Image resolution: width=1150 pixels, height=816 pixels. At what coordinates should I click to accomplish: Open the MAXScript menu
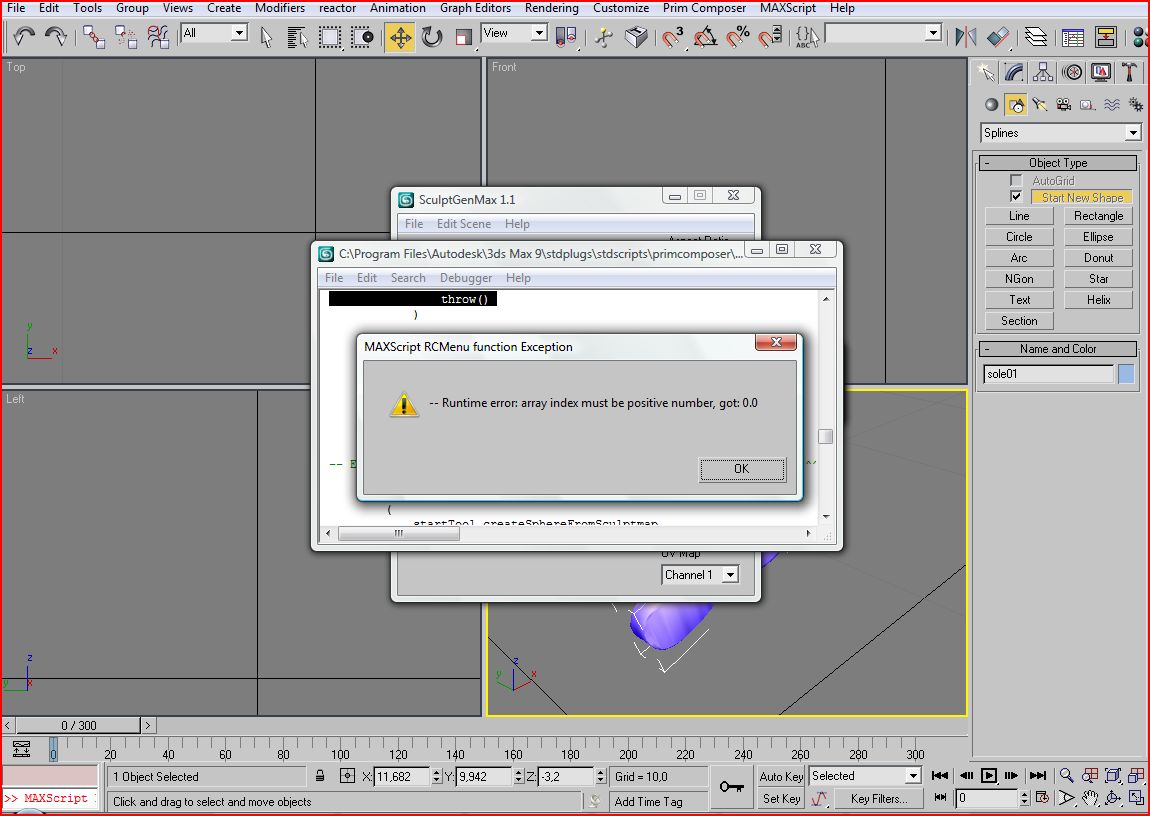(x=788, y=8)
